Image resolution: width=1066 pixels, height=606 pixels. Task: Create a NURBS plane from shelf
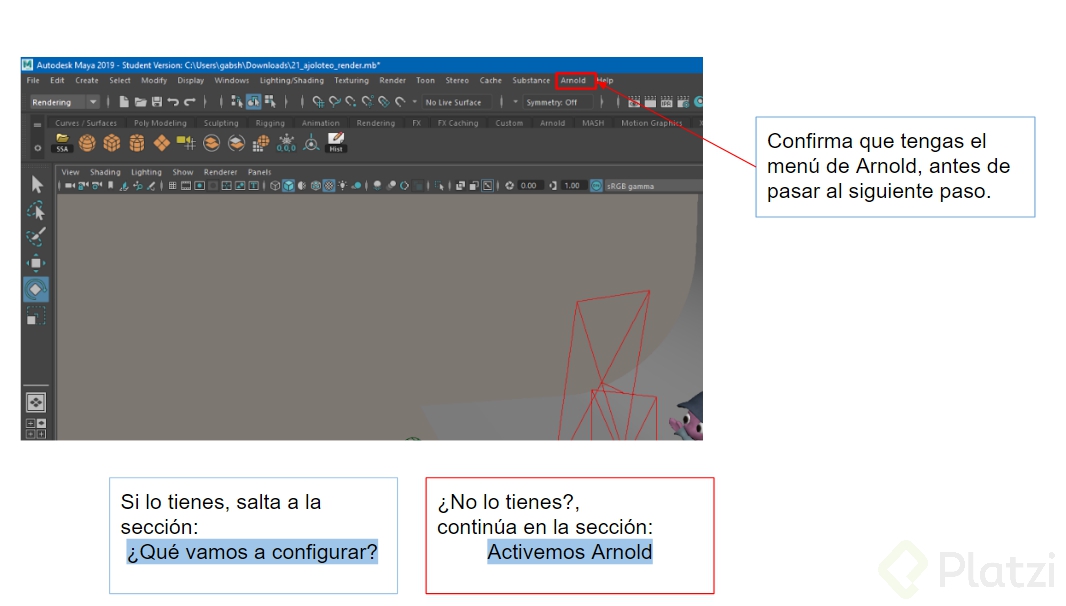tap(162, 143)
